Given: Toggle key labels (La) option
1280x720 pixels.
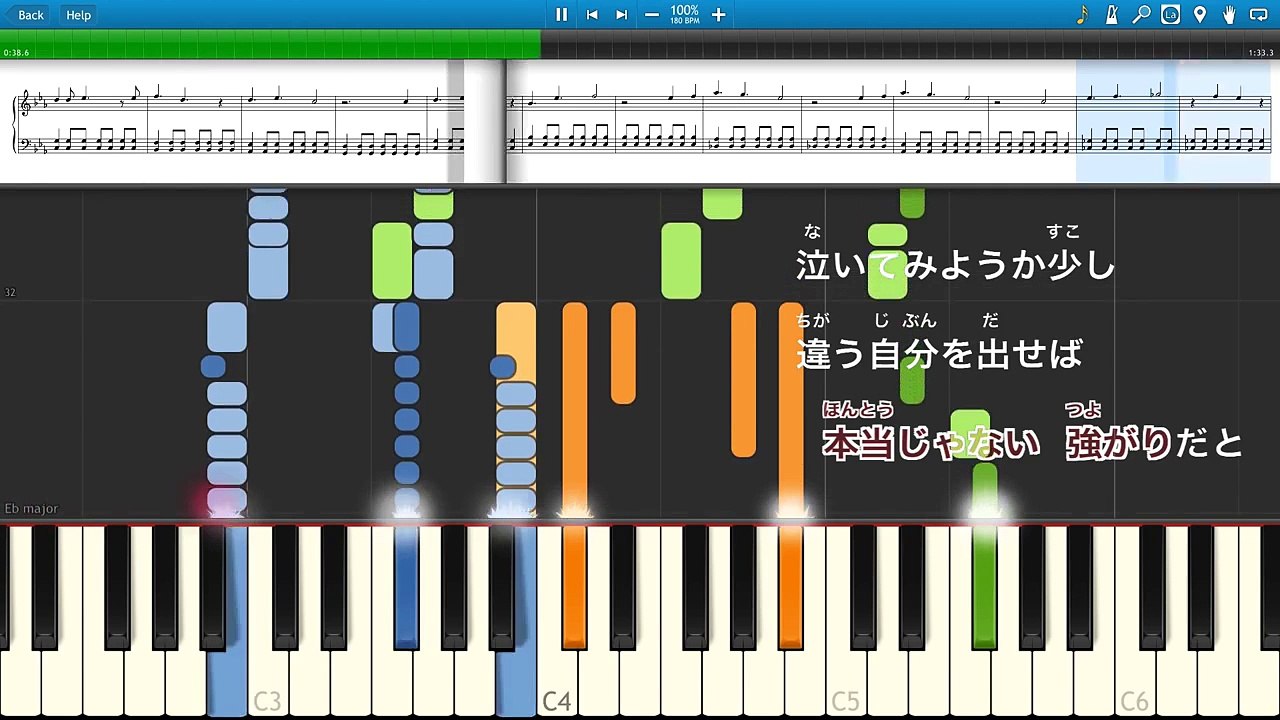Looking at the screenshot, I should point(1170,15).
